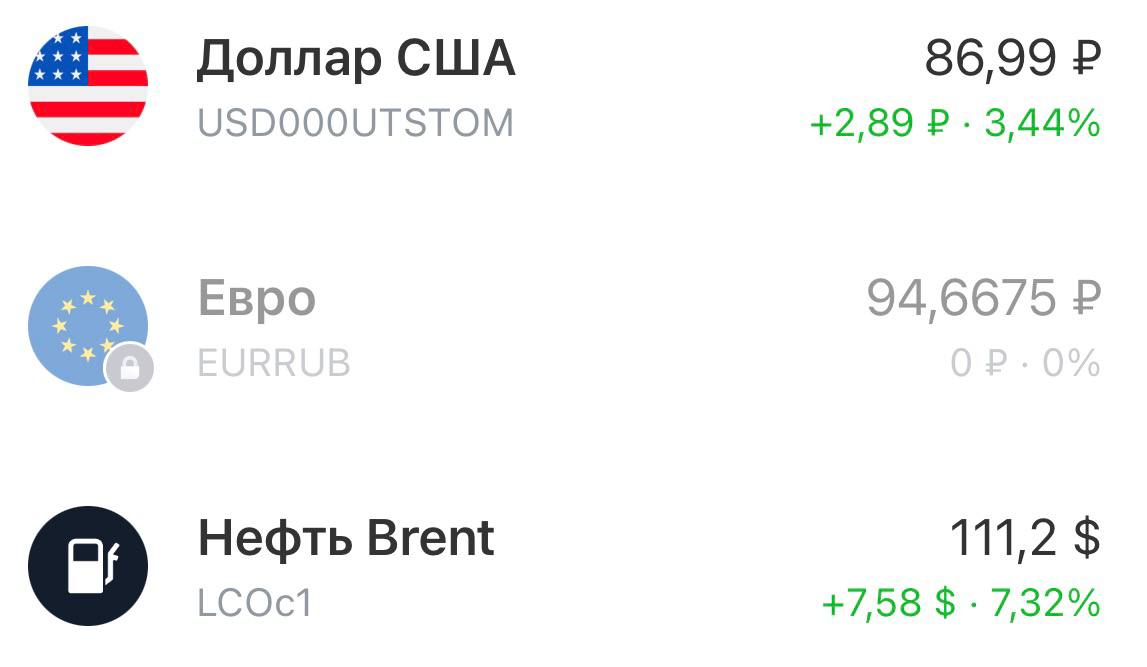Image resolution: width=1147 pixels, height=667 pixels.
Task: Tap the US flag icon
Action: 88,85
